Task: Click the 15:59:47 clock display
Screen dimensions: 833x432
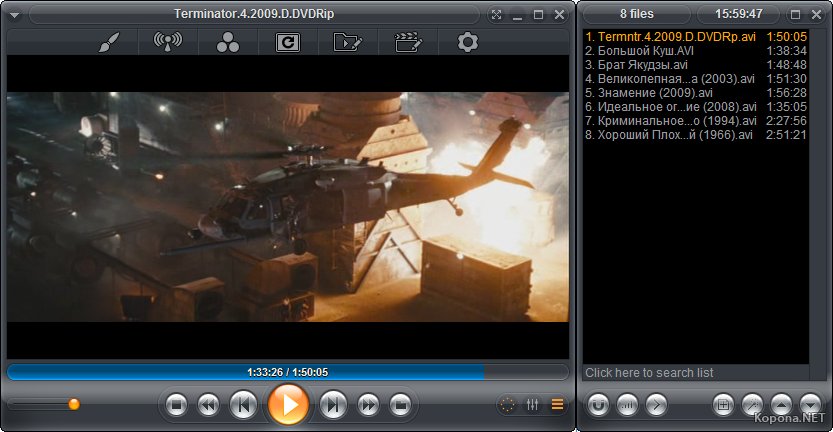Action: [x=738, y=14]
